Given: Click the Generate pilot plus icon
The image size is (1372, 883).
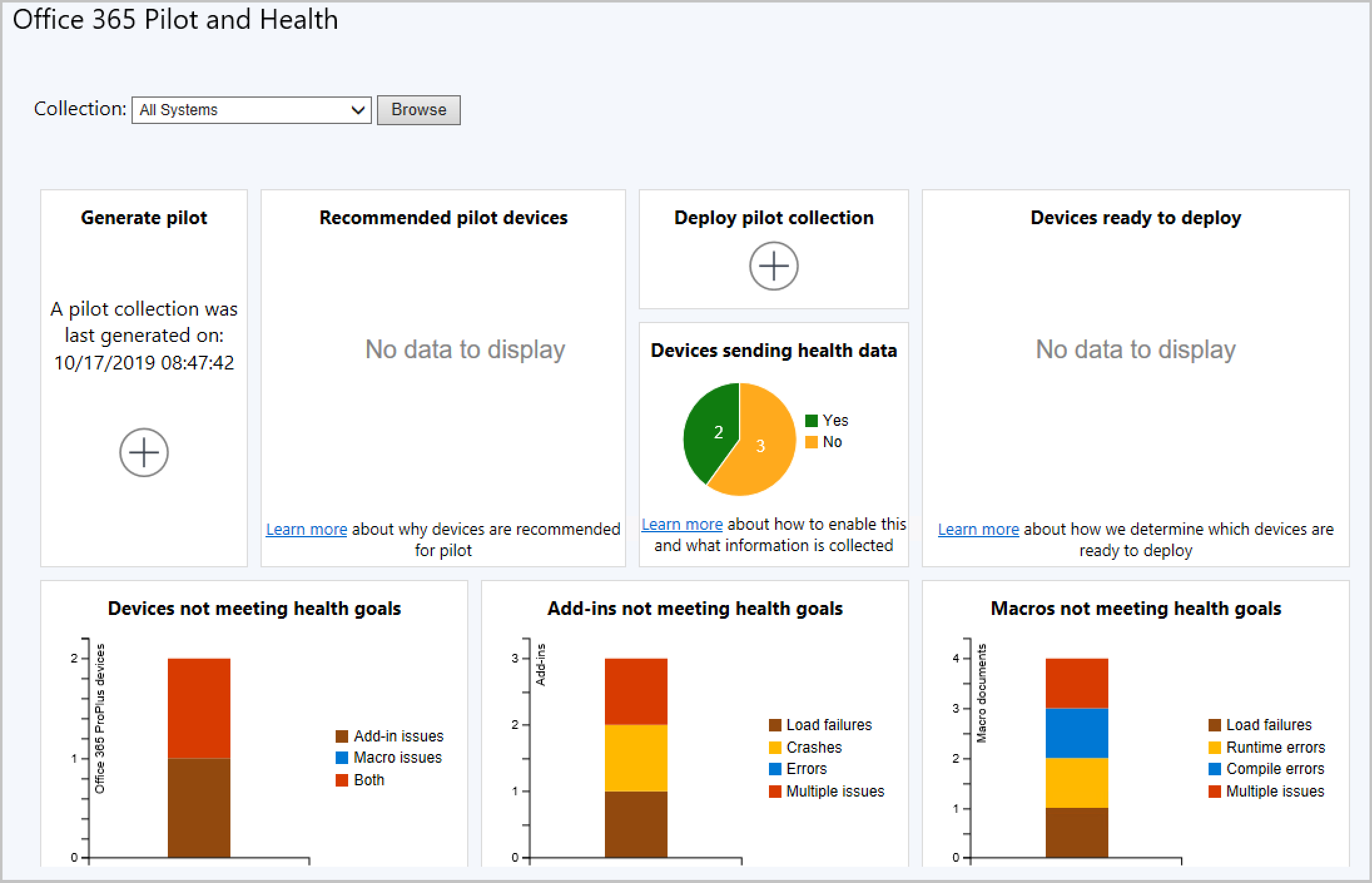Looking at the screenshot, I should (145, 451).
